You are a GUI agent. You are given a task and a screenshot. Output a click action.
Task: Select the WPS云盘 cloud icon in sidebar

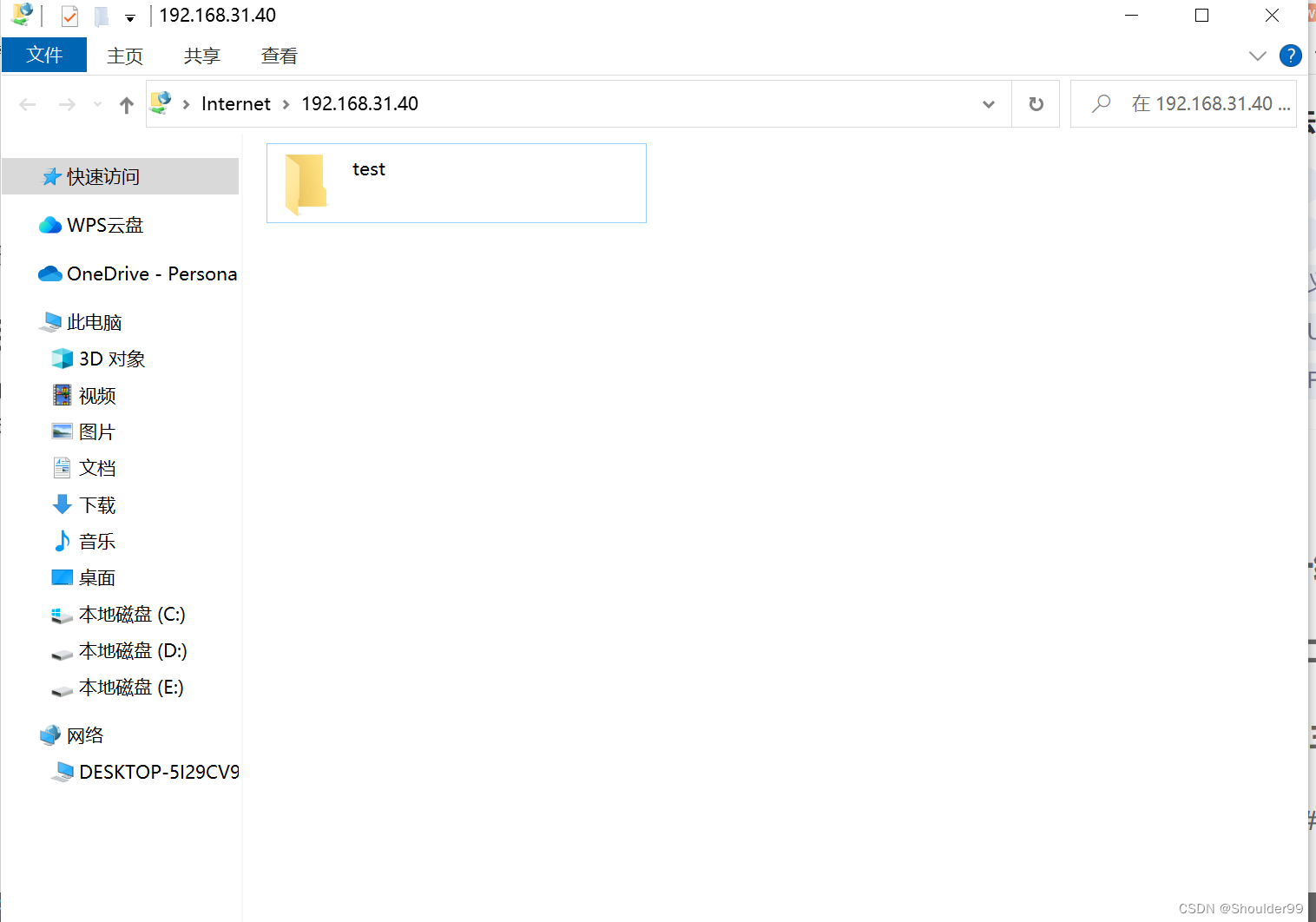pyautogui.click(x=49, y=224)
